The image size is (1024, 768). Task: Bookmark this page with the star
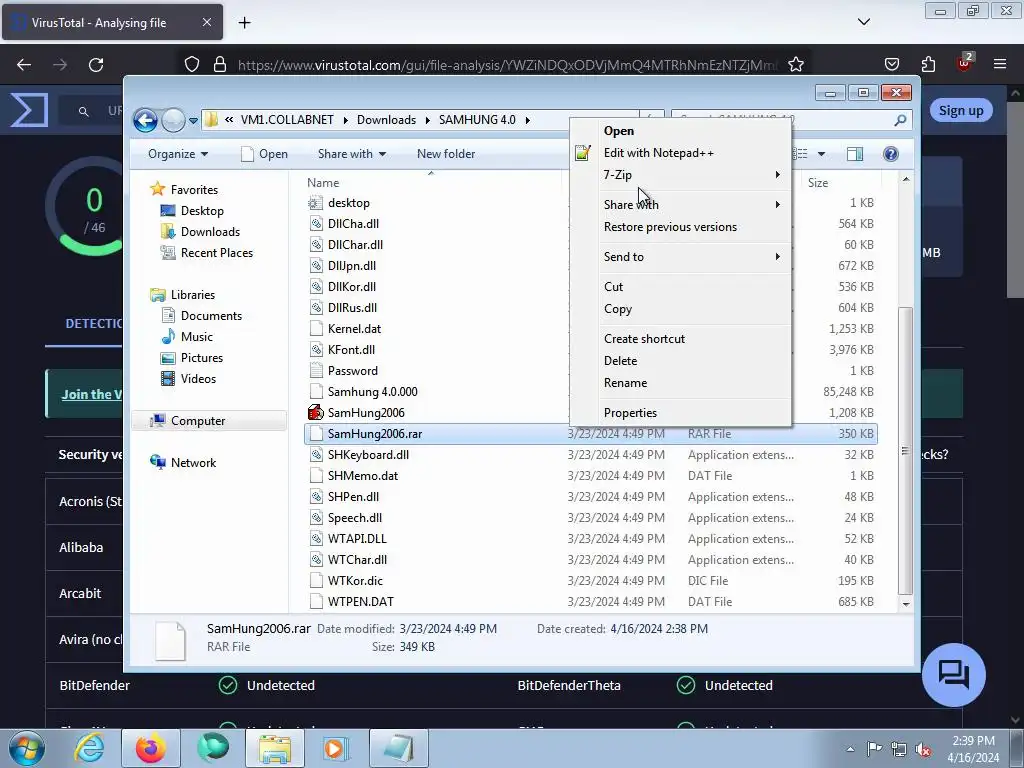pos(795,65)
